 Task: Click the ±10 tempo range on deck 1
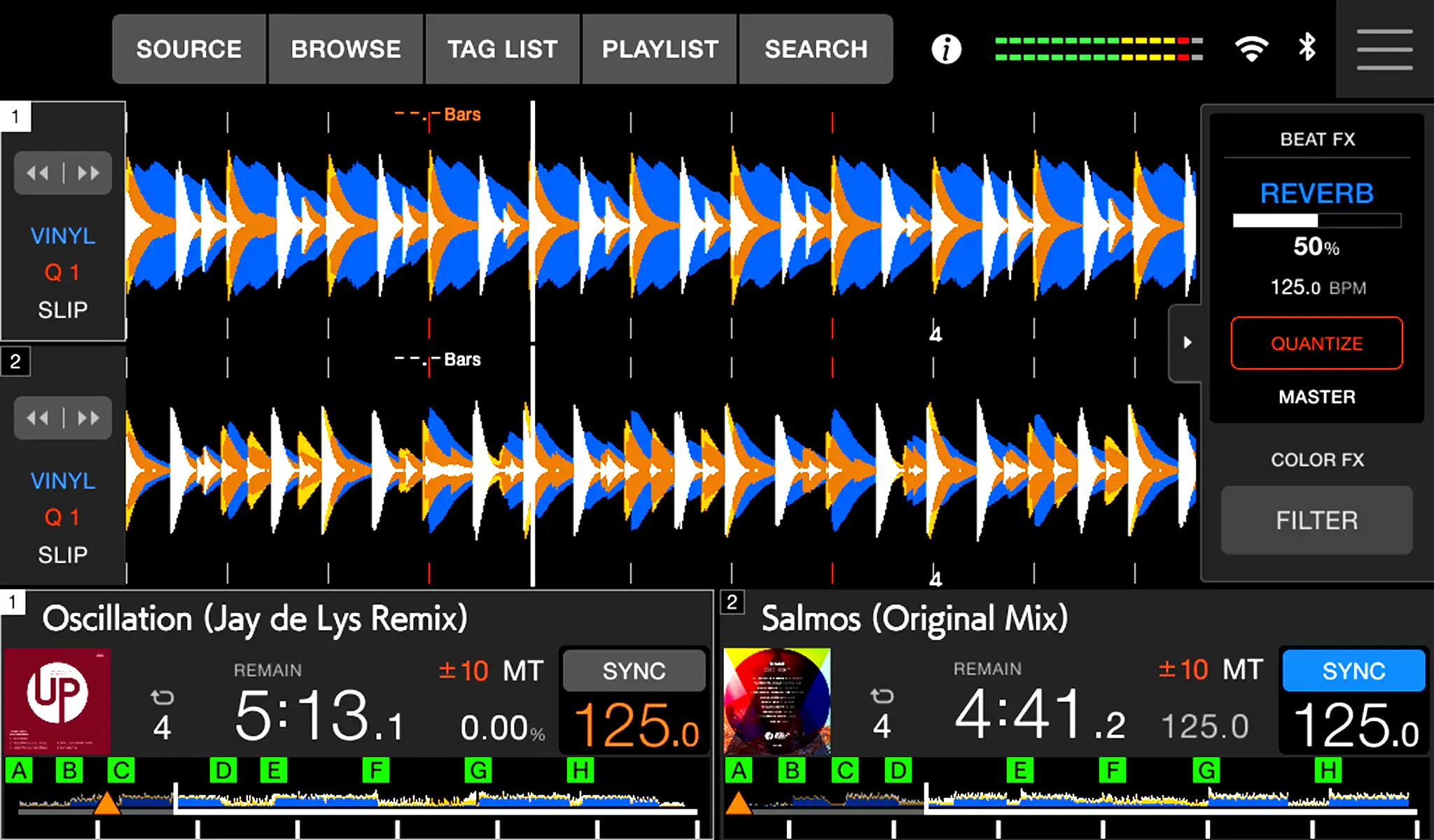coord(463,671)
